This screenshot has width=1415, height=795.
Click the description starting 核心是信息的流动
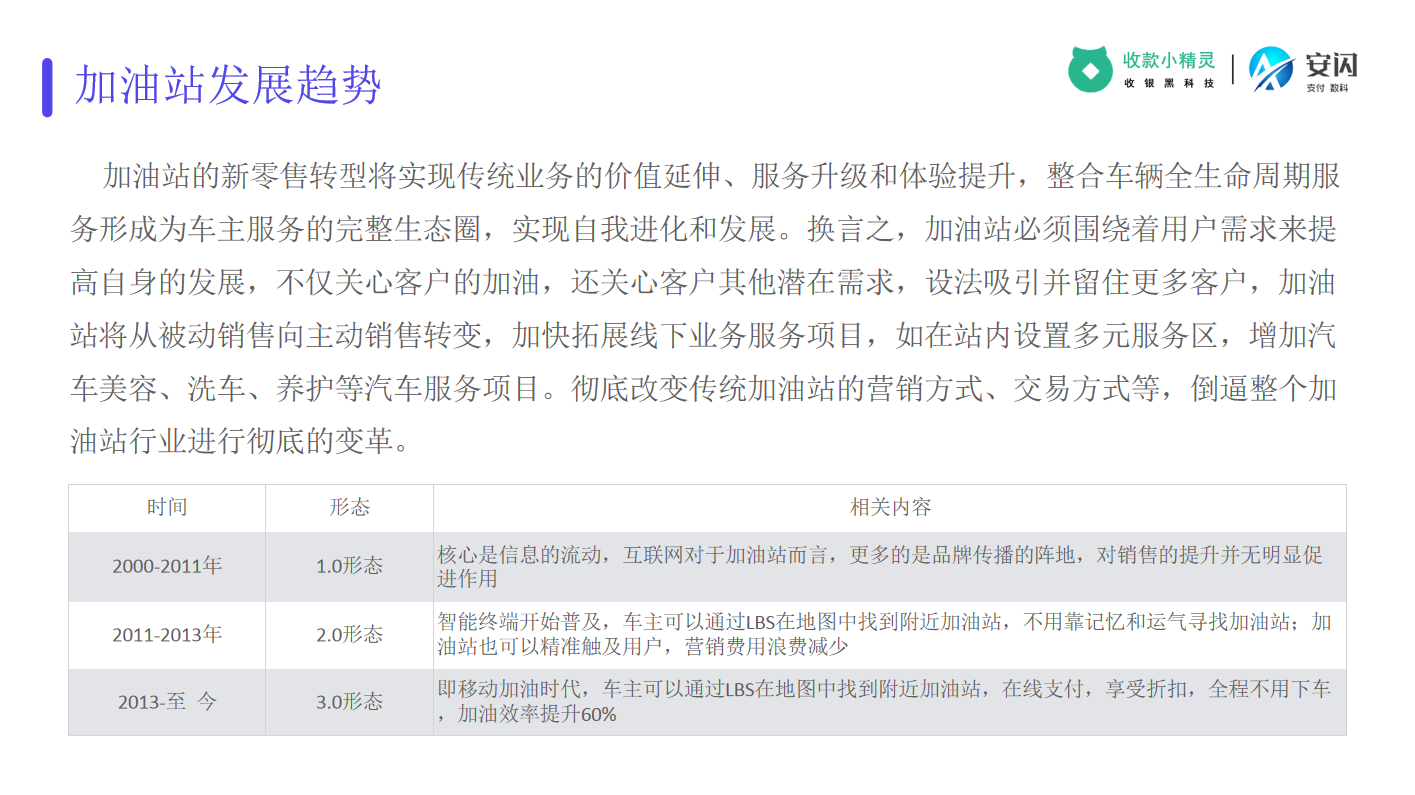click(x=880, y=566)
